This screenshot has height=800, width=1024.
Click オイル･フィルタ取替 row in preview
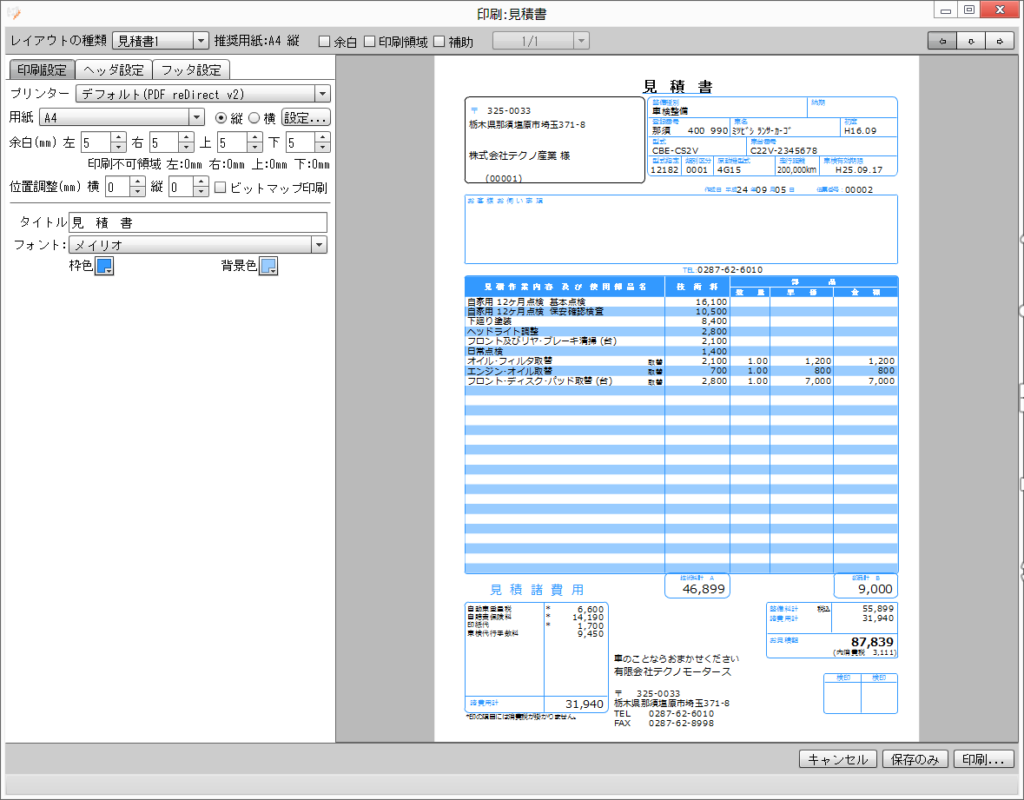tap(681, 360)
